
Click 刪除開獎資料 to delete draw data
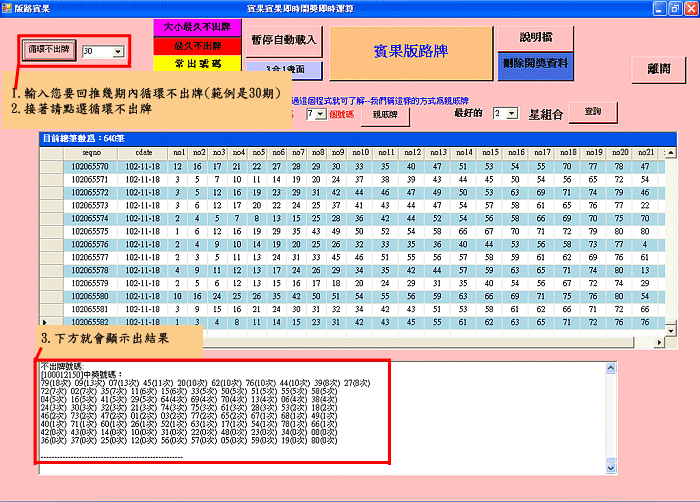(535, 64)
